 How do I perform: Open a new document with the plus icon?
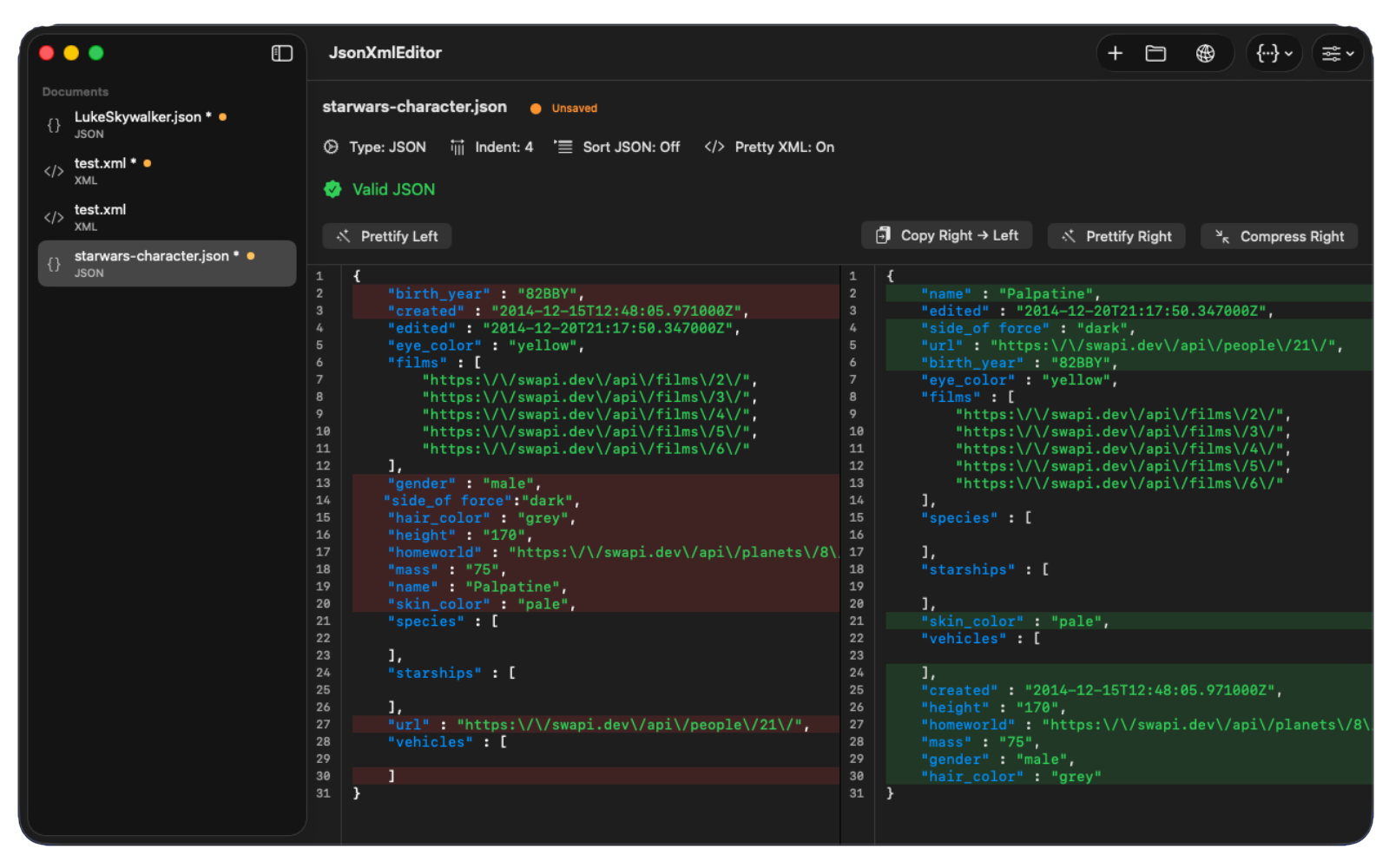click(1115, 53)
